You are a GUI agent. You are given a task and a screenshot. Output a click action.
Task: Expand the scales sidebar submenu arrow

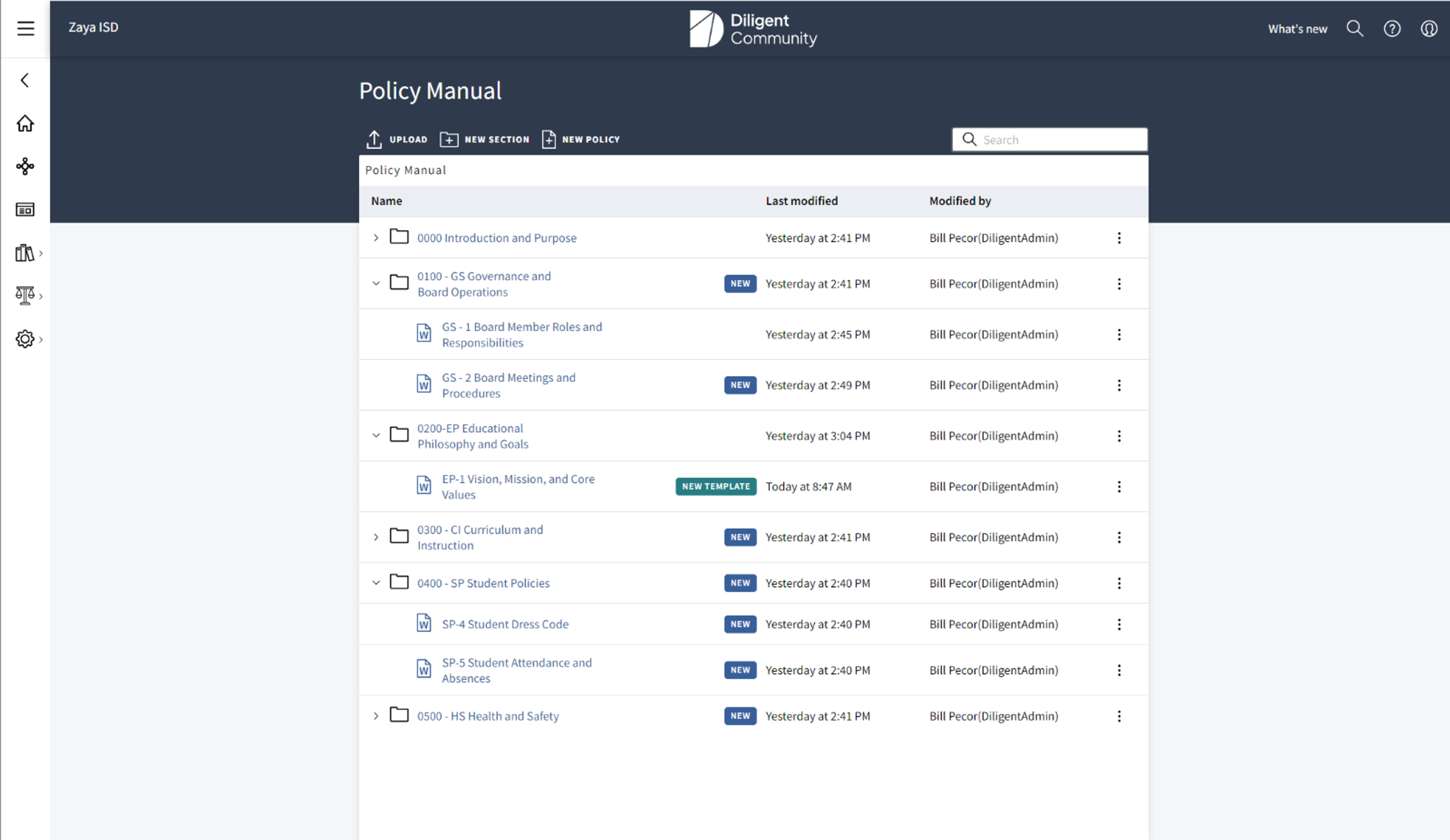coord(41,296)
